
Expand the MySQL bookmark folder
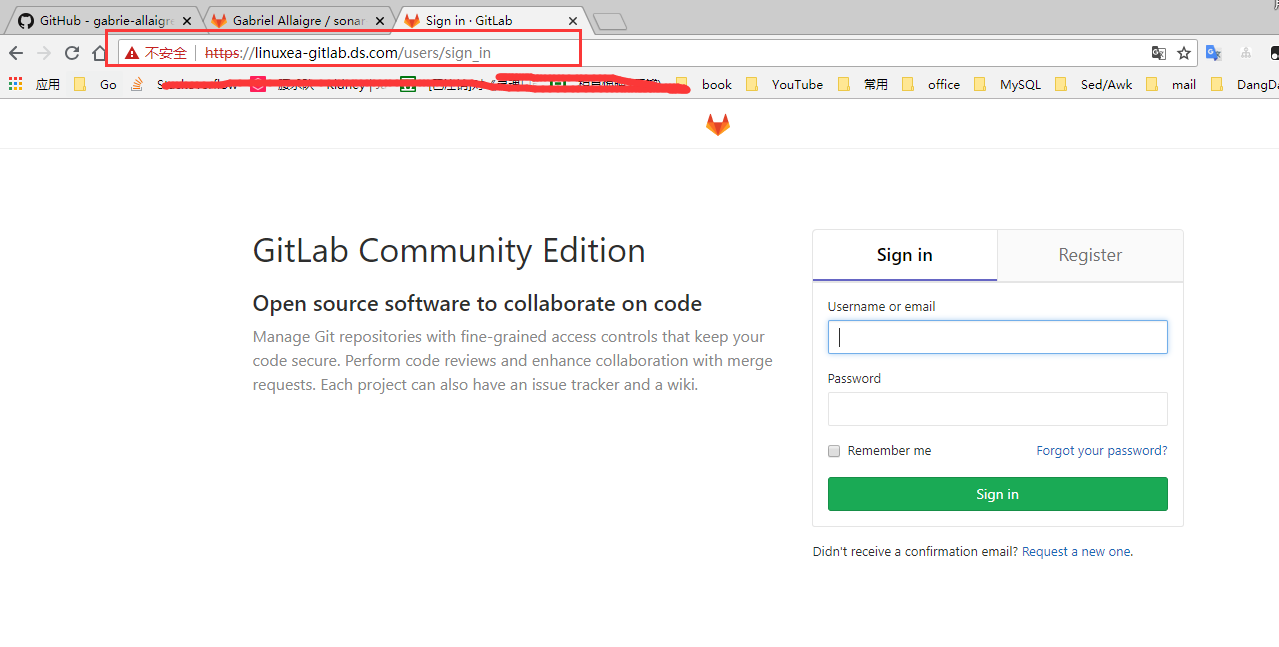point(1009,84)
